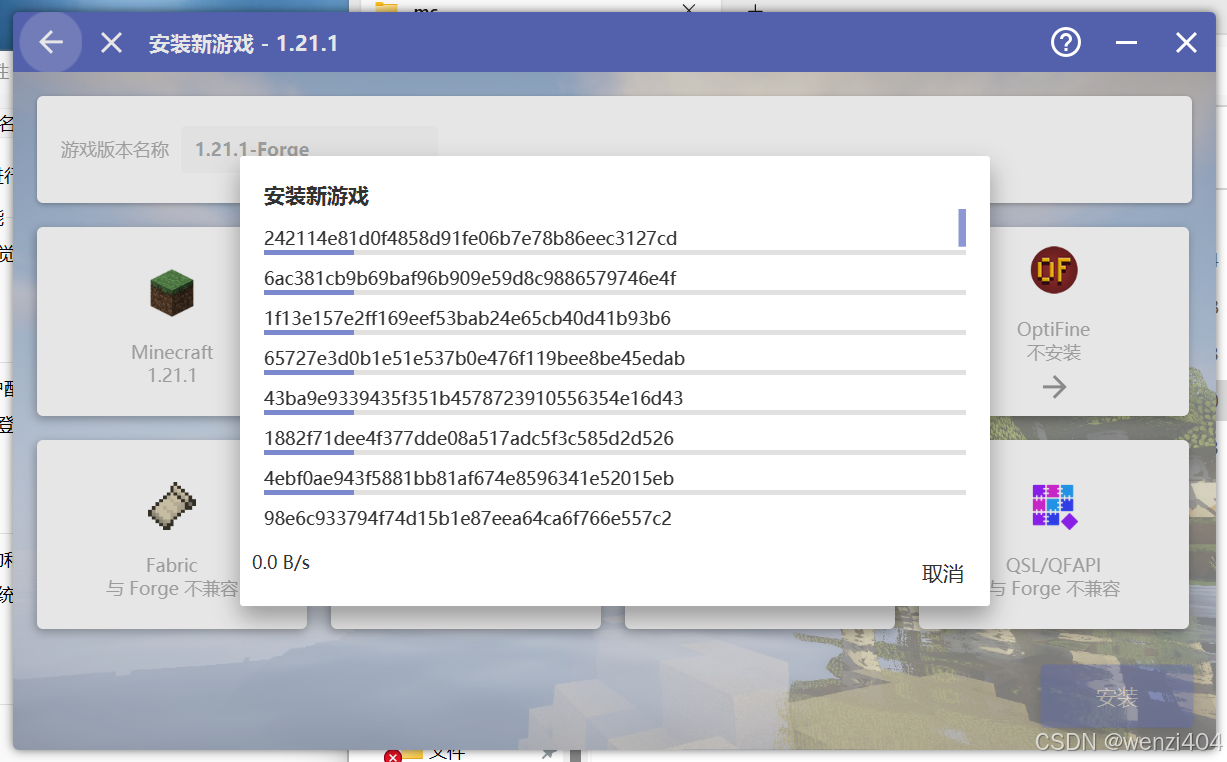This screenshot has height=762, width=1227.
Task: Click progress bar under 6ac381cb9b69 entry
Action: (615, 292)
